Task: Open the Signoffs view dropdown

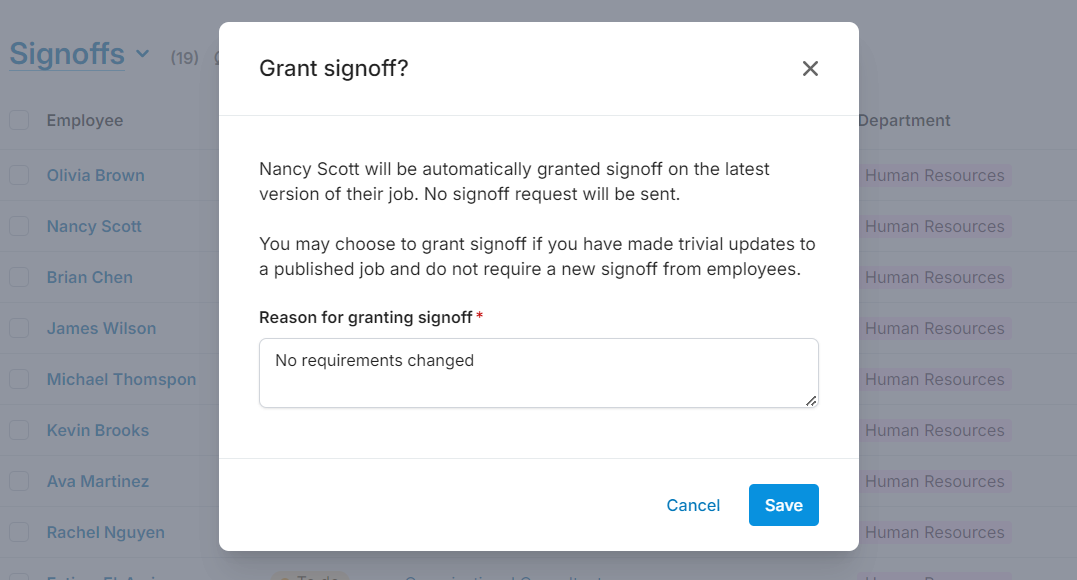Action: [x=142, y=54]
